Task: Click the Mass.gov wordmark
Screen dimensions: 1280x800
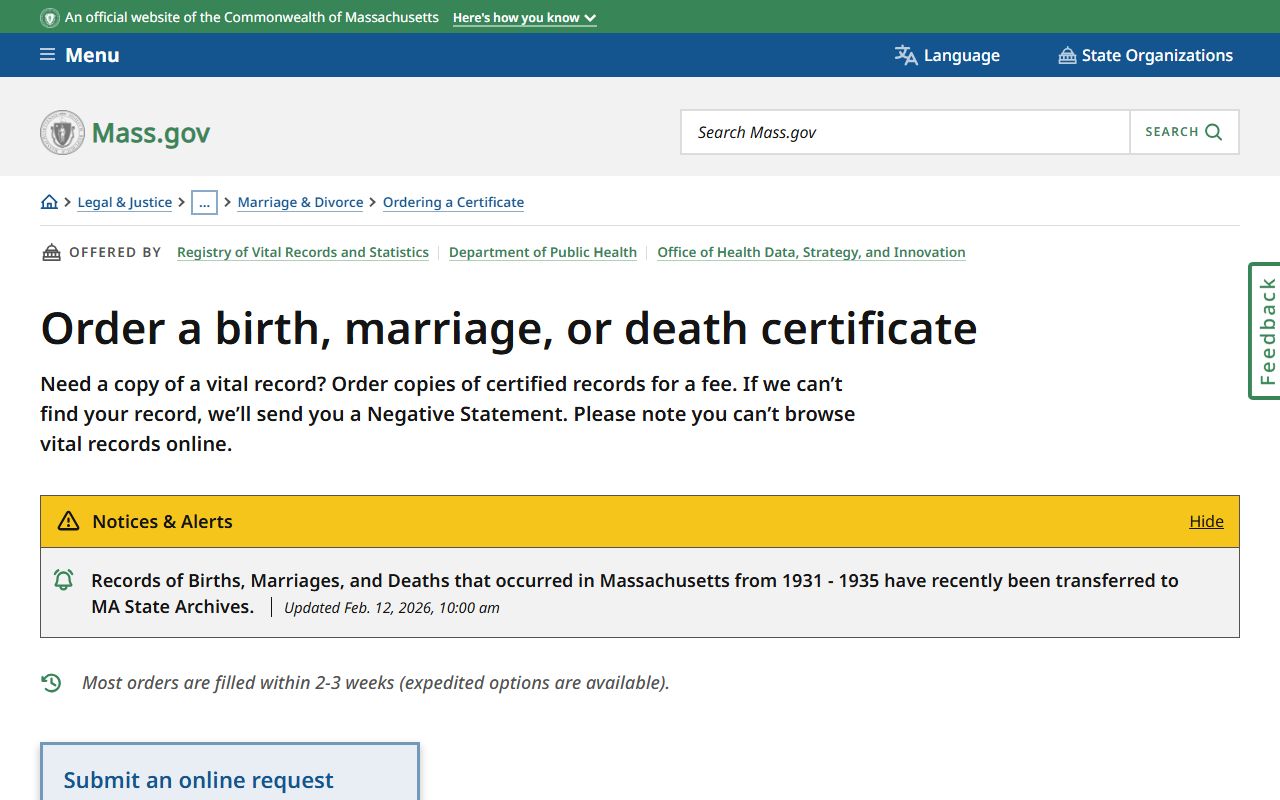Action: click(151, 133)
